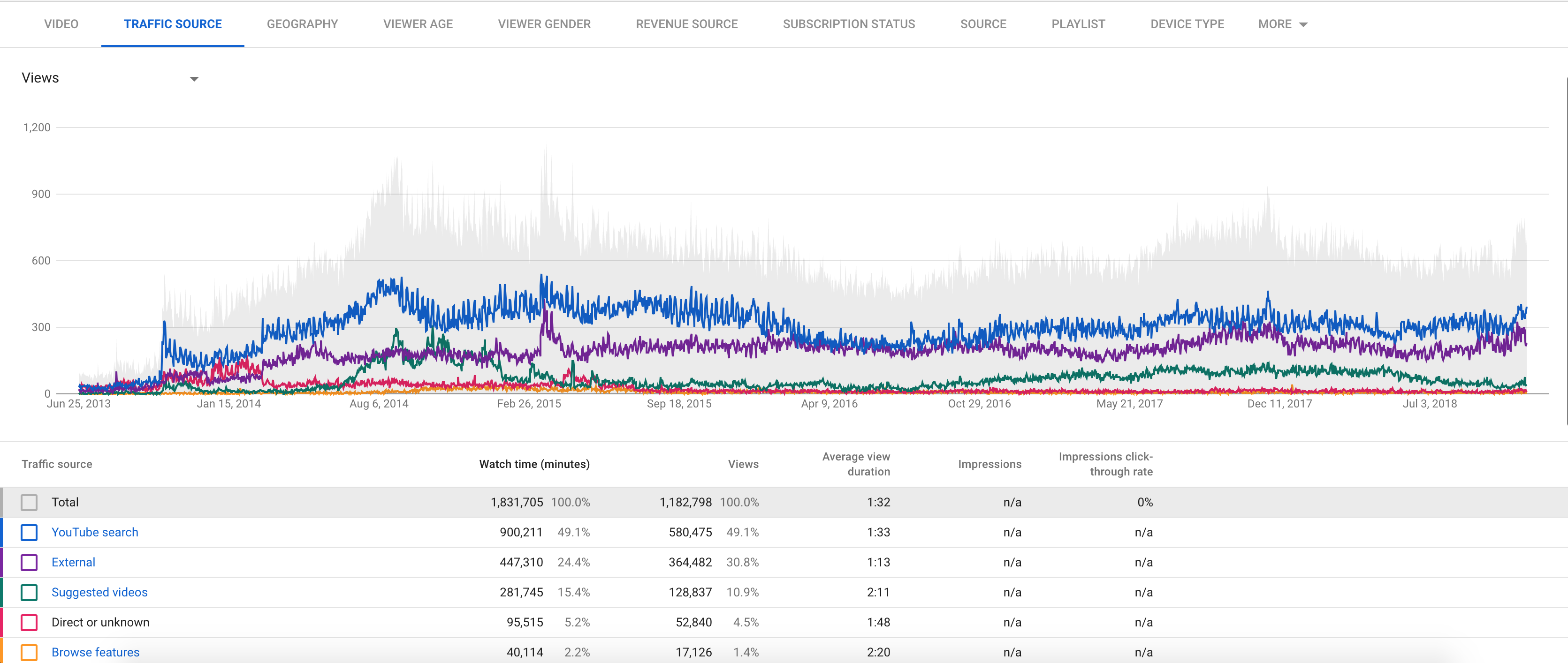Click Direct or unknown watch time 95,515

point(525,622)
